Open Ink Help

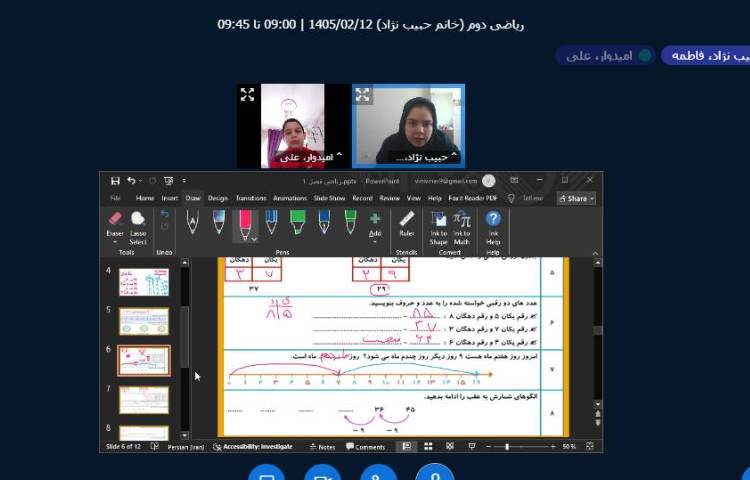click(x=493, y=228)
